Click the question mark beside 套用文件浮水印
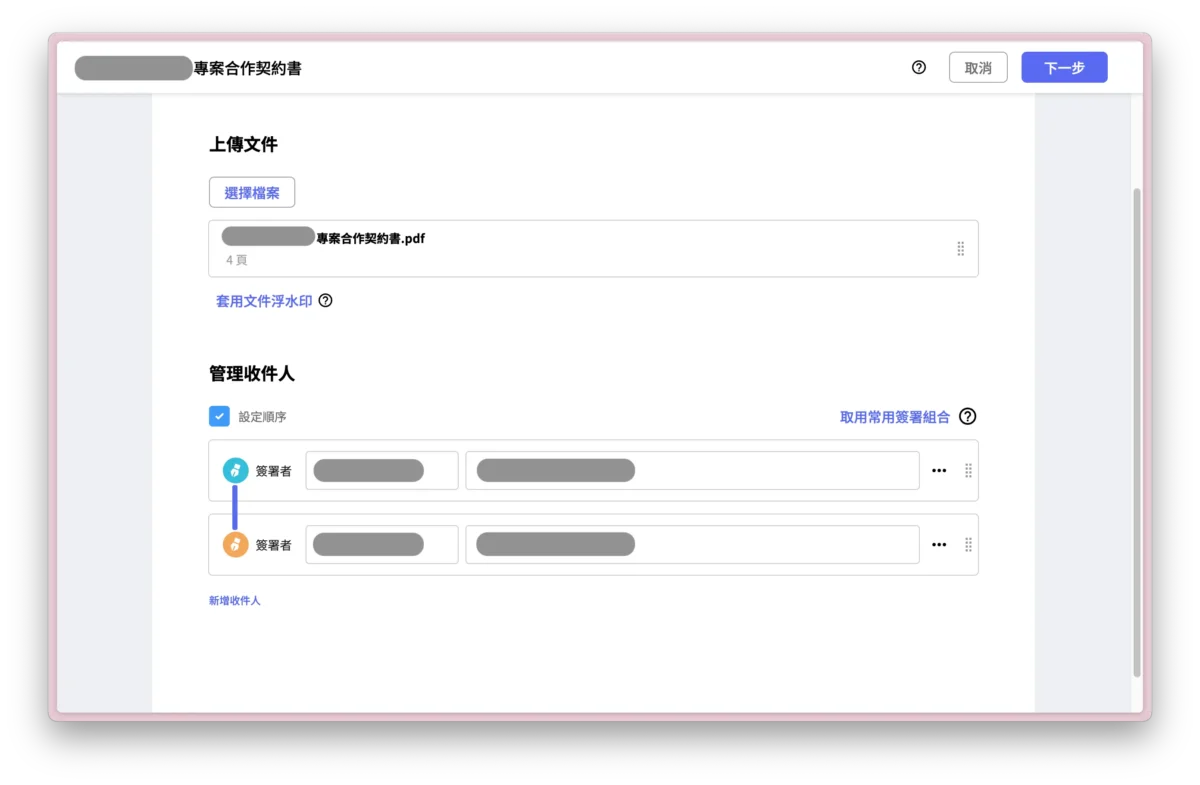 (326, 300)
